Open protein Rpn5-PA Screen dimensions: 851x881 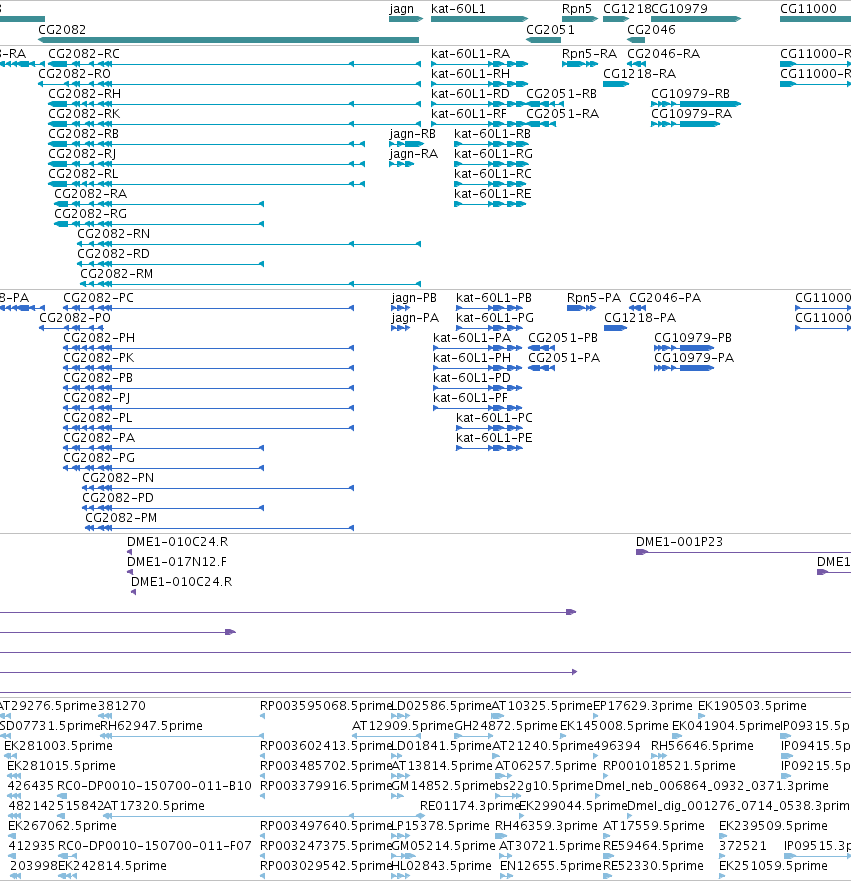pos(594,298)
